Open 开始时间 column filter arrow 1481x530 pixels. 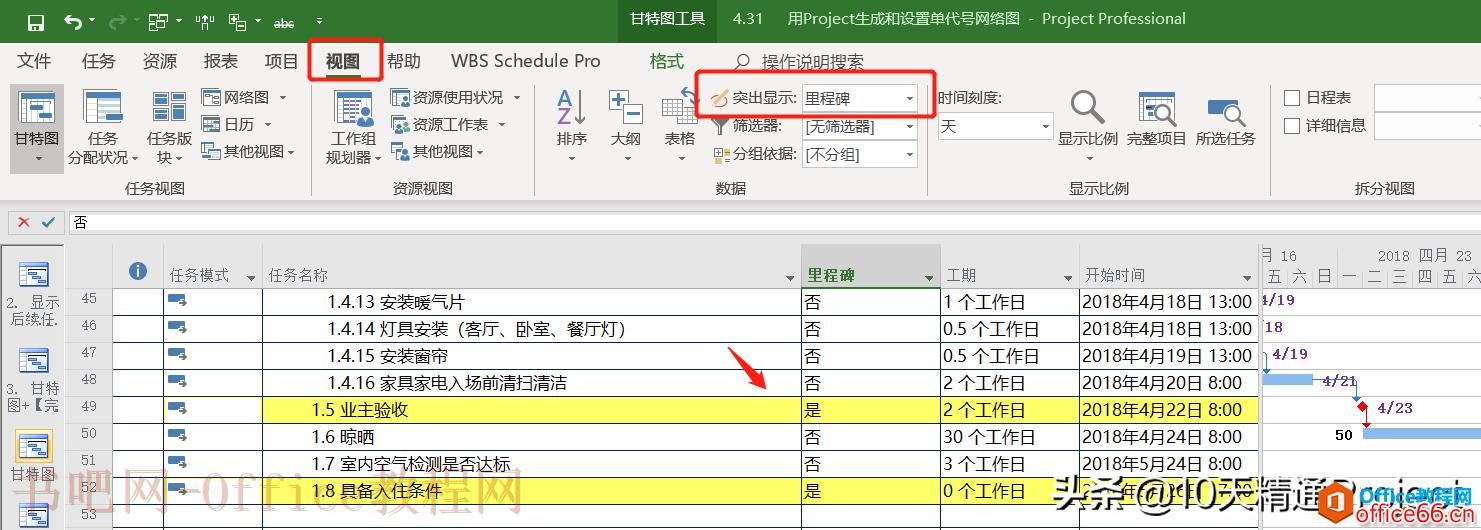(x=1247, y=278)
